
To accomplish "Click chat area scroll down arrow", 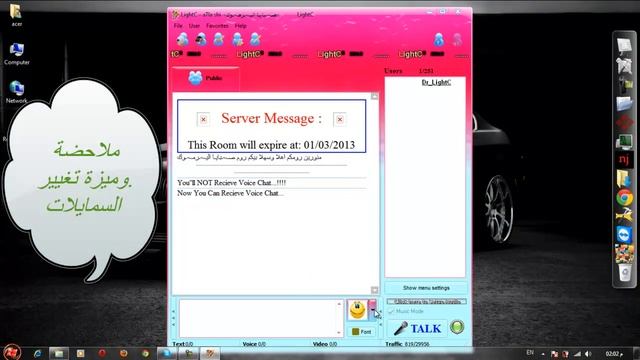I will coord(374,290).
